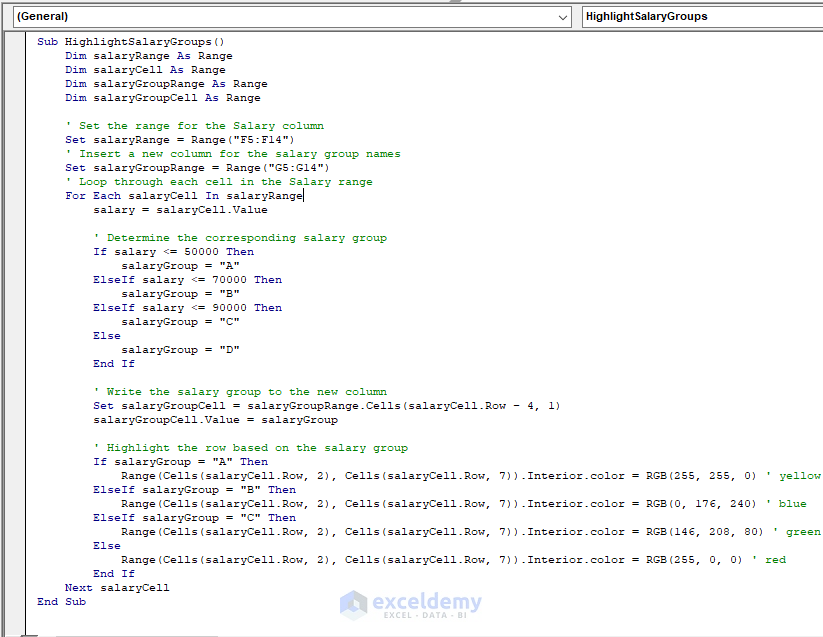Click the salaryGroup = "B" assignment
Screen dimensions: 823x637
pos(181,294)
